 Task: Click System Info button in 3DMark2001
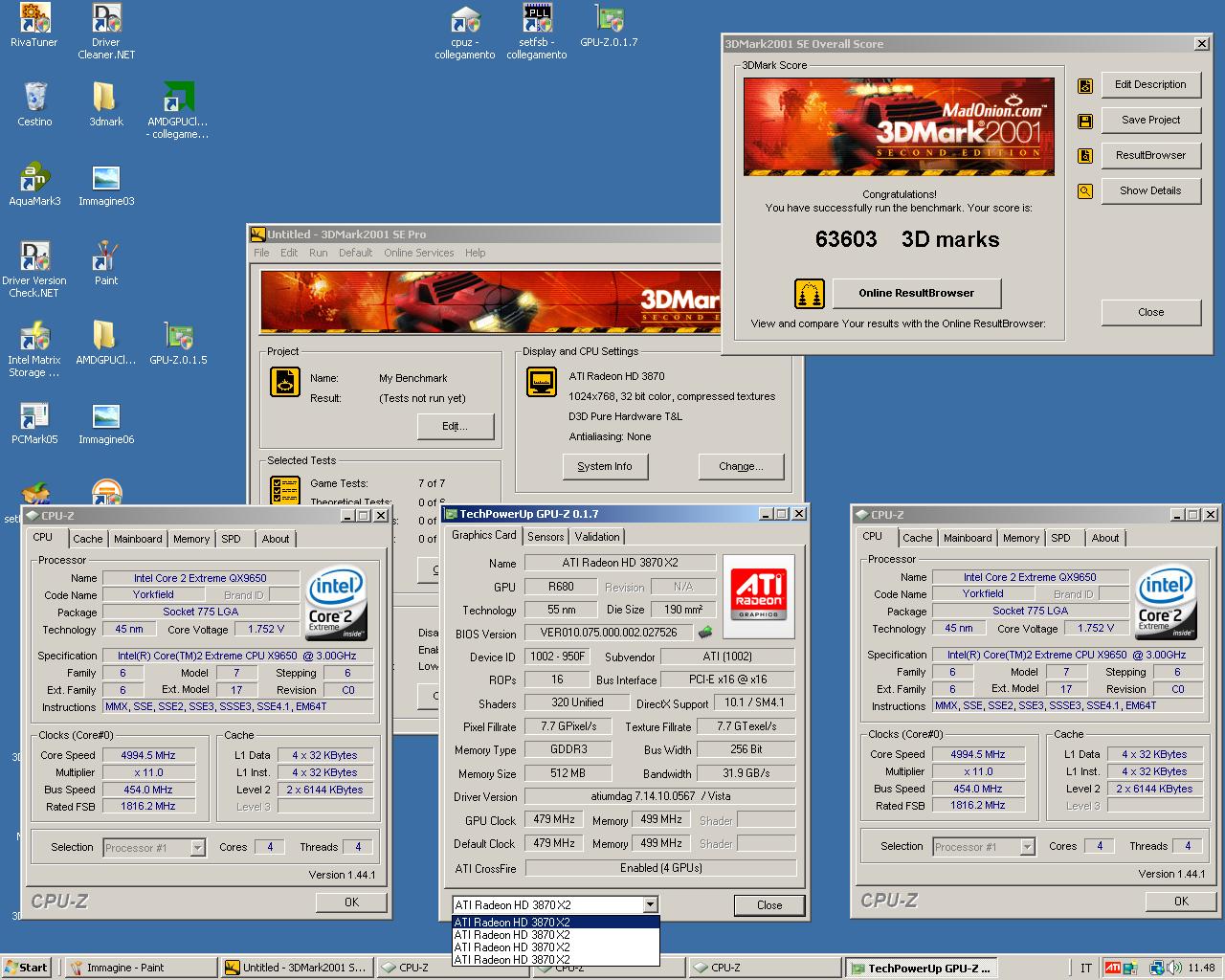point(605,467)
